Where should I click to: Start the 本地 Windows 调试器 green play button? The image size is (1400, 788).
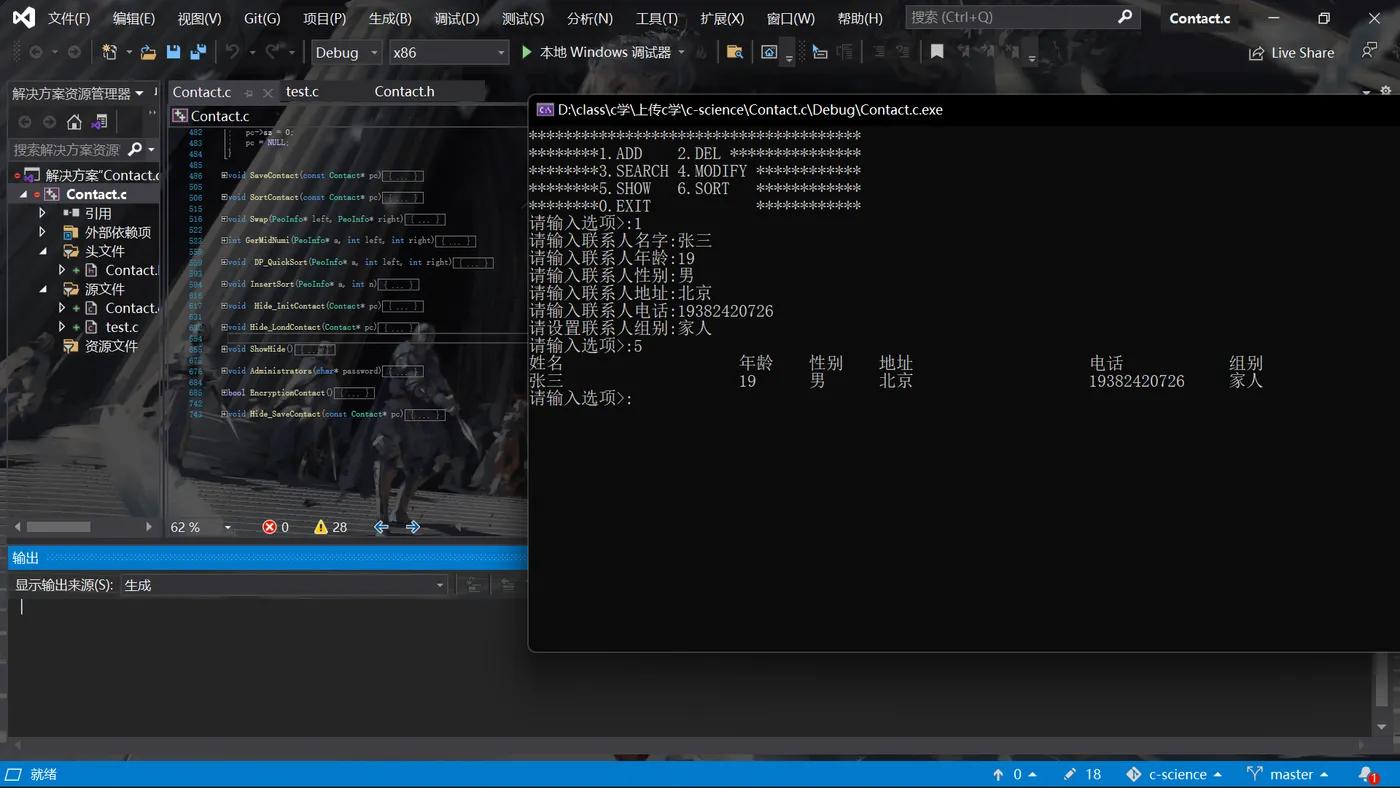point(527,52)
